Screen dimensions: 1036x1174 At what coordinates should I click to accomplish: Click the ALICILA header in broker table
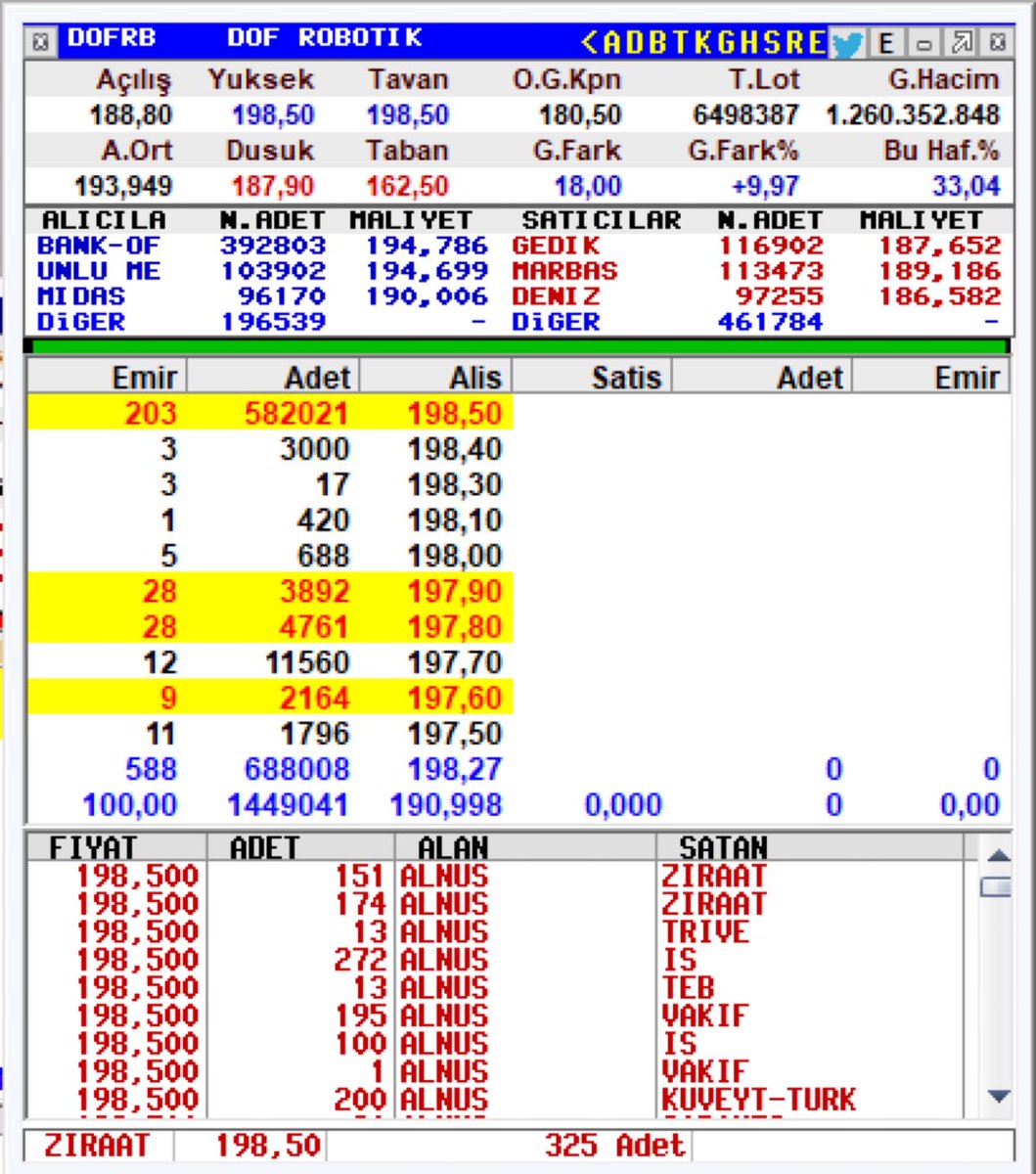coord(104,220)
